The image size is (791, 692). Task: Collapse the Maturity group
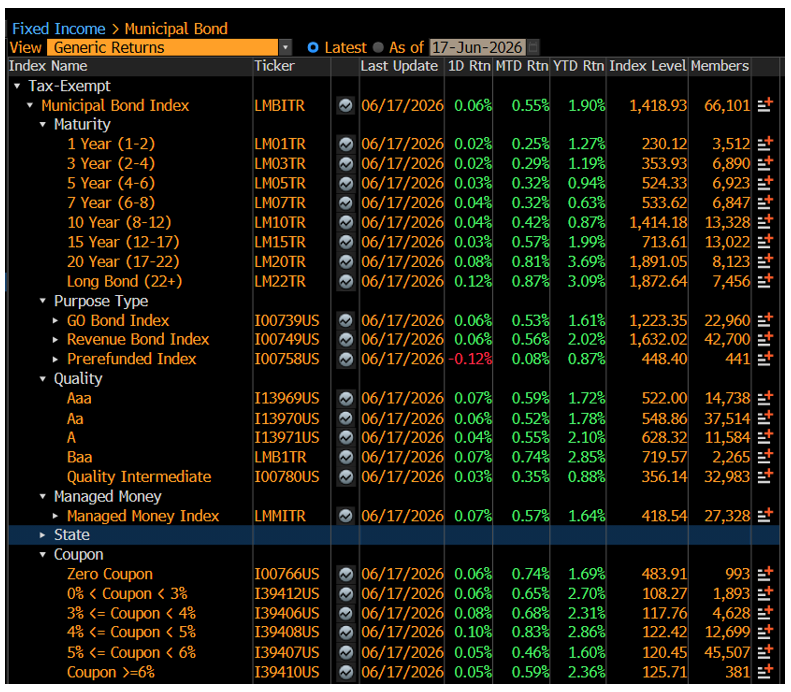[43, 125]
